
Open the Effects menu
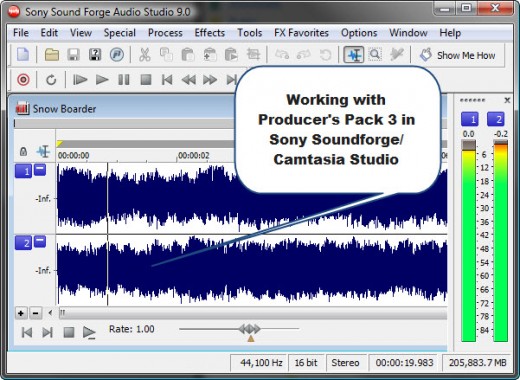pyautogui.click(x=210, y=33)
